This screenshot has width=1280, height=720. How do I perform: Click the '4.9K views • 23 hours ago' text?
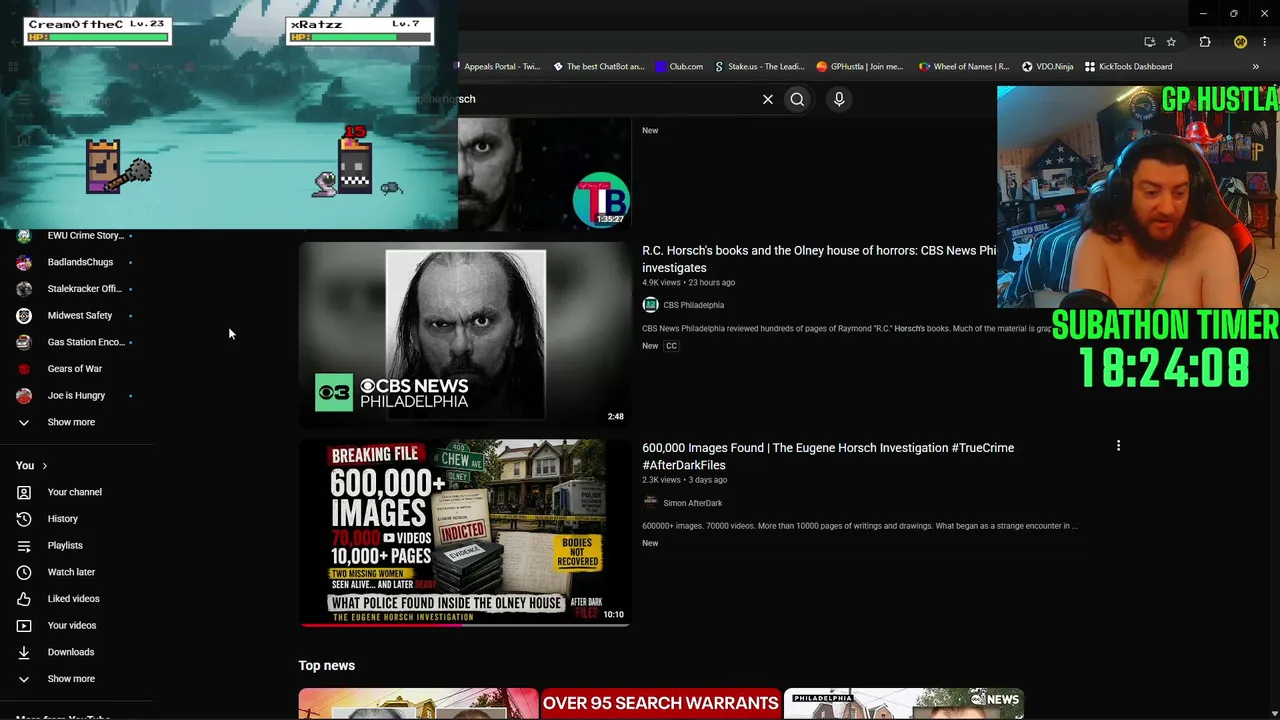(x=689, y=283)
